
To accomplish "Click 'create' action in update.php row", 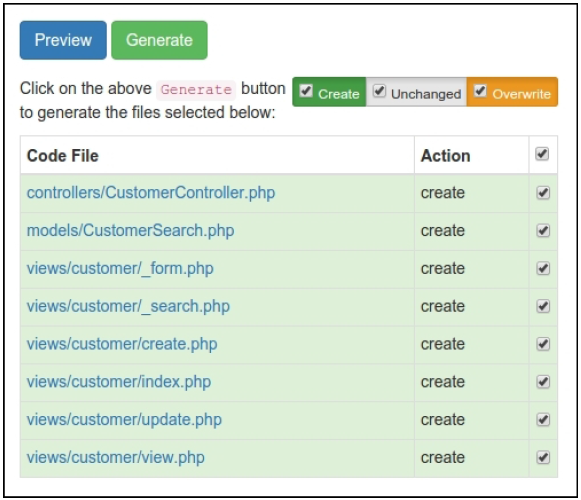I will tap(442, 420).
